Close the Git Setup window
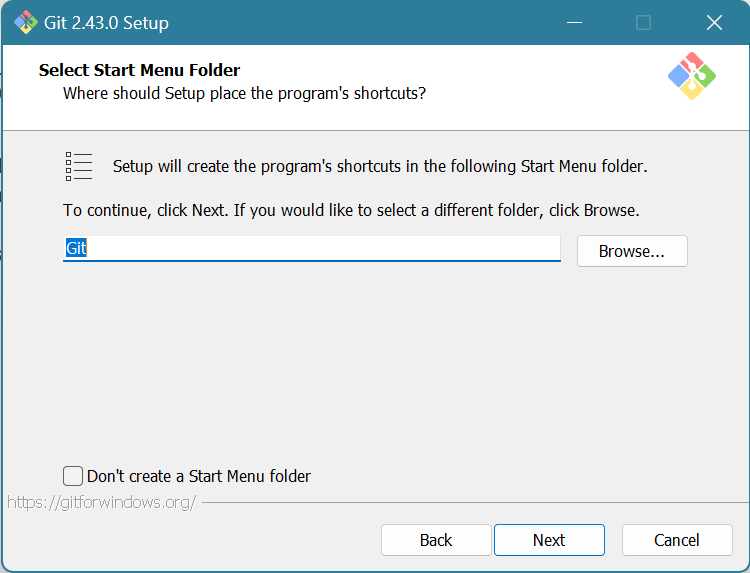Image resolution: width=750 pixels, height=573 pixels. click(x=714, y=22)
